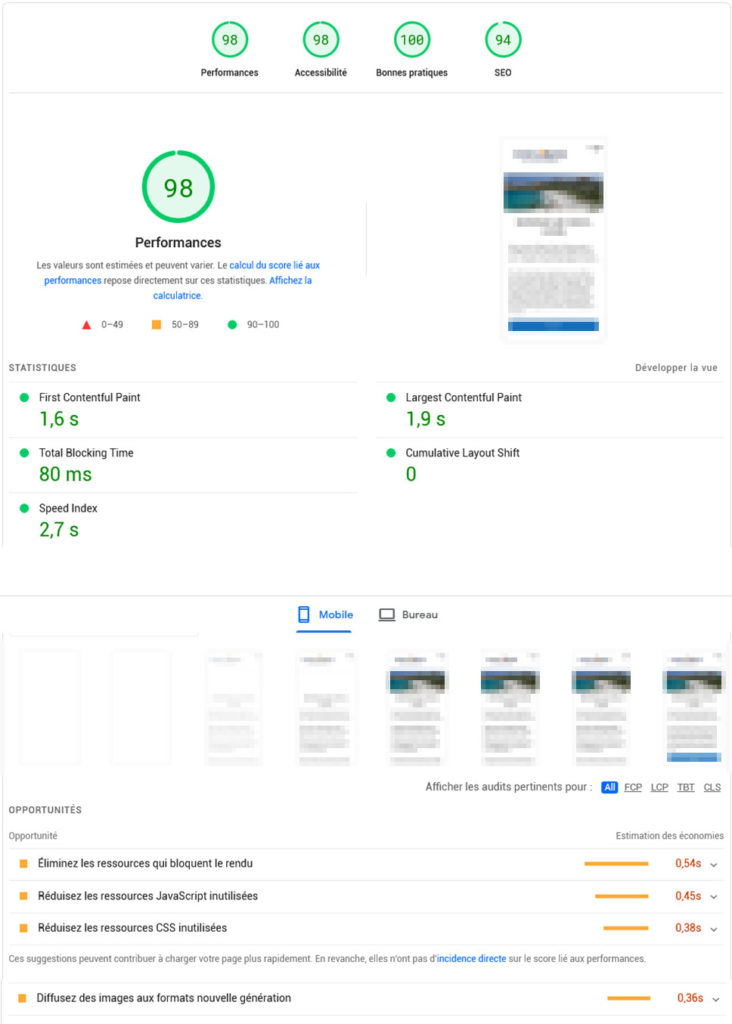Click the desktop monitor icon for Bureau
This screenshot has height=1024, width=732.
tap(387, 615)
